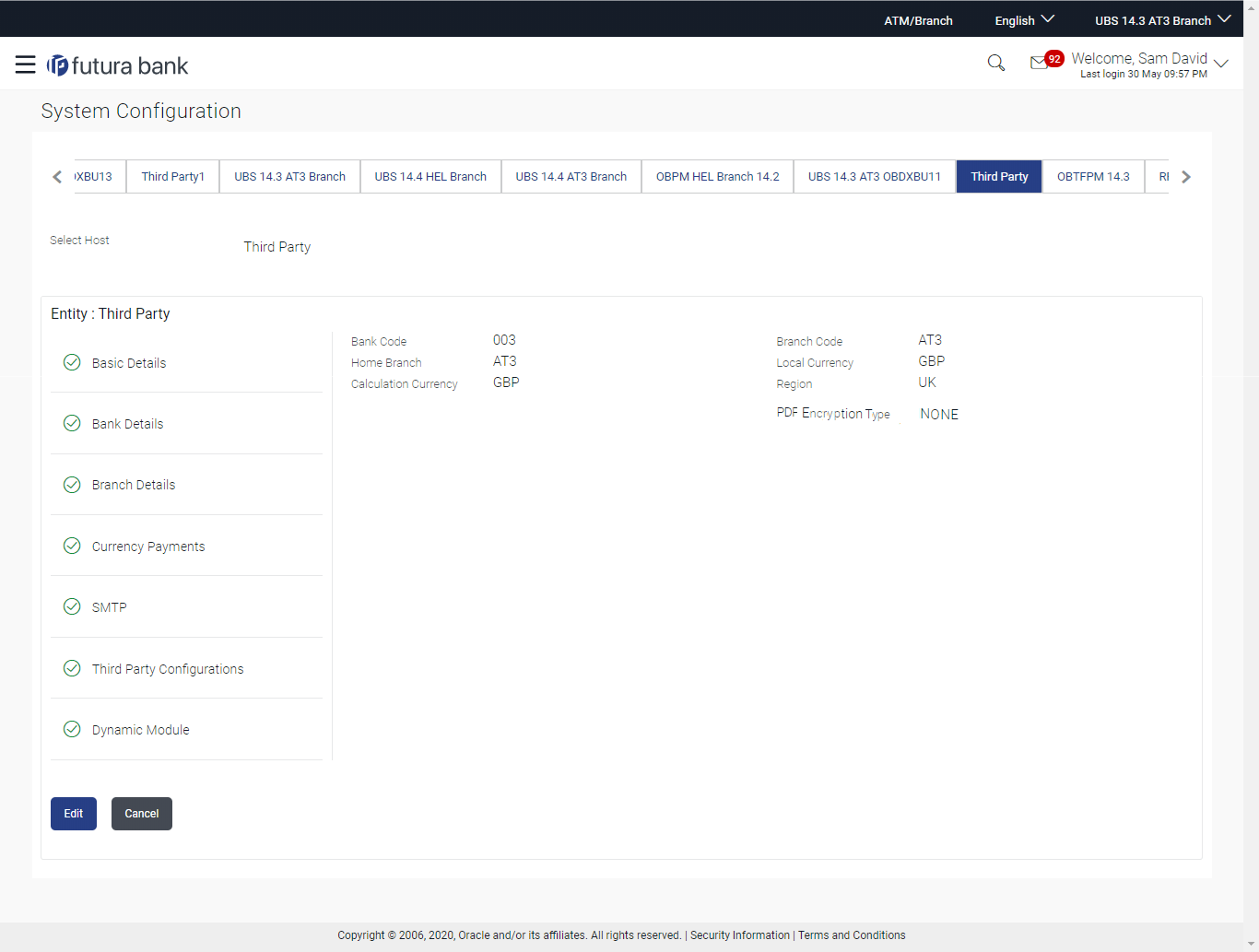Click the Bank Details checkmark icon
This screenshot has height=952, width=1259.
coord(72,423)
